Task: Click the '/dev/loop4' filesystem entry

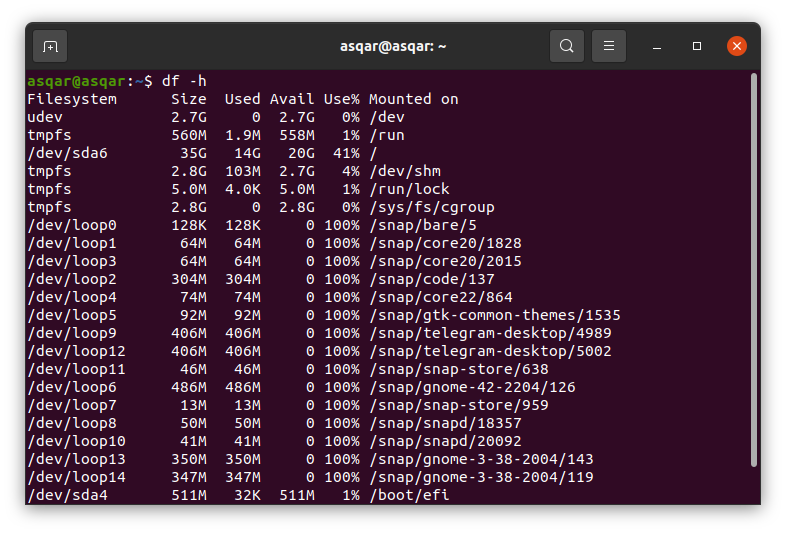Action: tap(72, 297)
